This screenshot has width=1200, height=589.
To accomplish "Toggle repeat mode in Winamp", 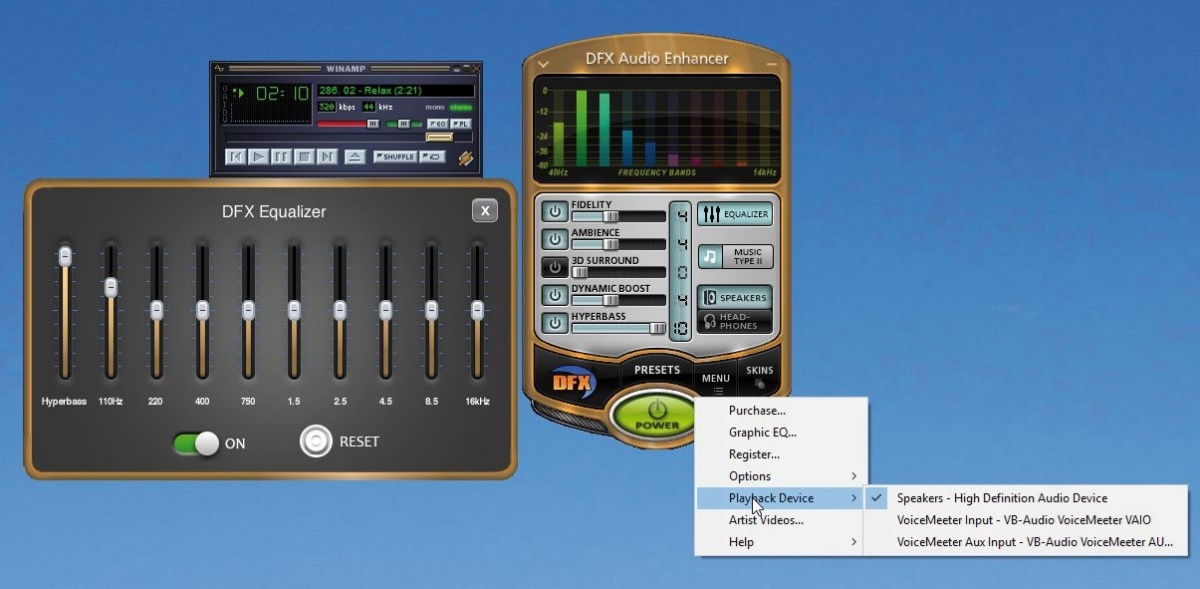I will 433,157.
